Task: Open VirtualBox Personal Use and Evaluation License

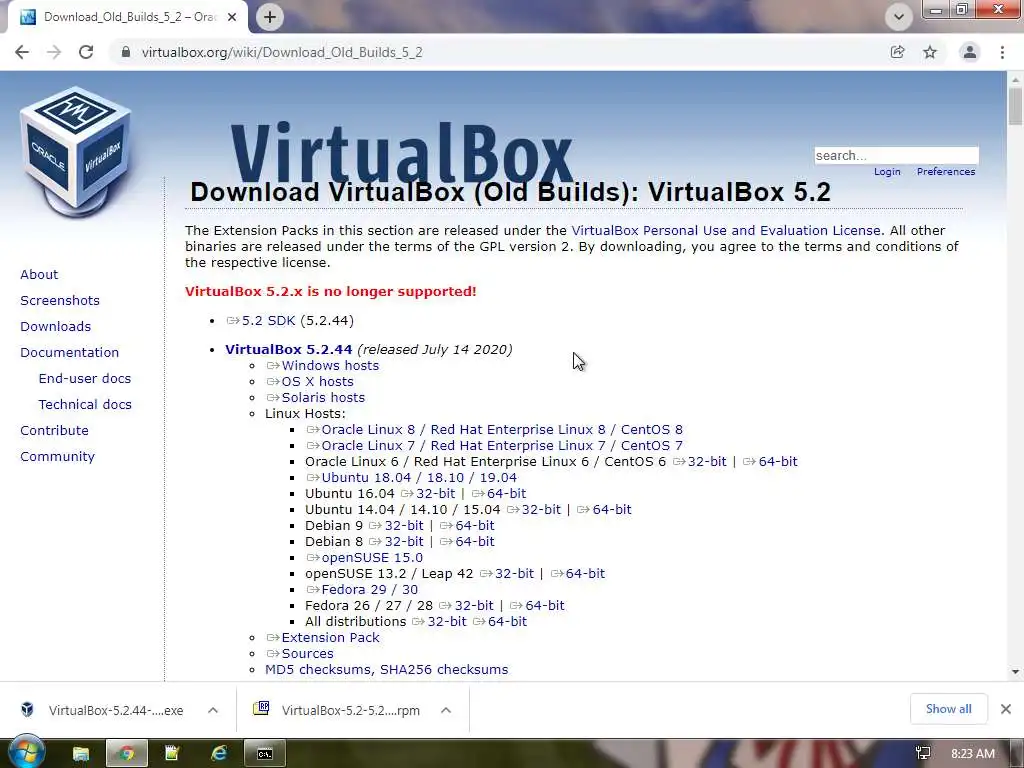Action: [x=726, y=231]
